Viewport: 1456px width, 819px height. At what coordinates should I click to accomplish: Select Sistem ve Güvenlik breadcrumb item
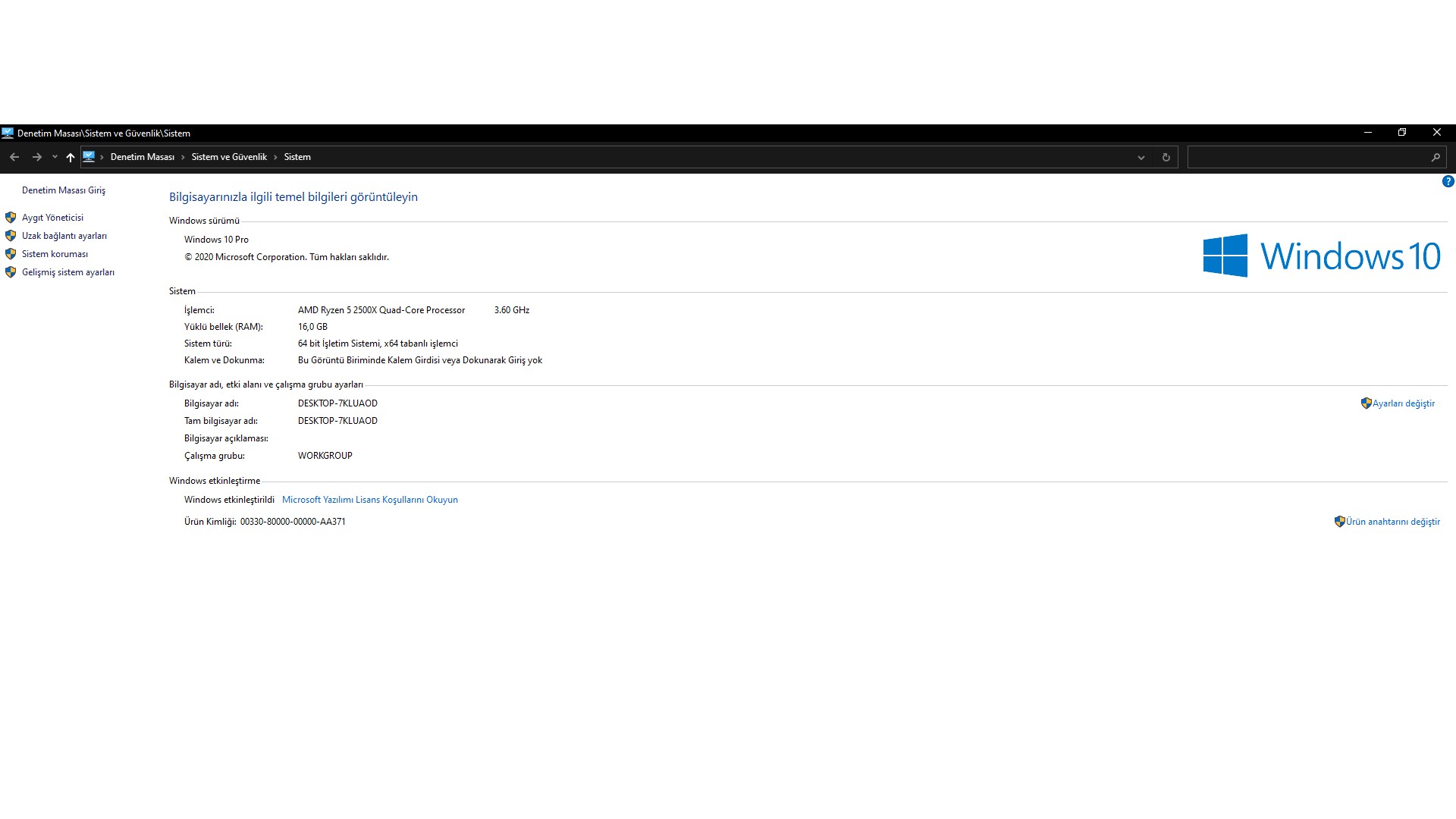coord(229,157)
